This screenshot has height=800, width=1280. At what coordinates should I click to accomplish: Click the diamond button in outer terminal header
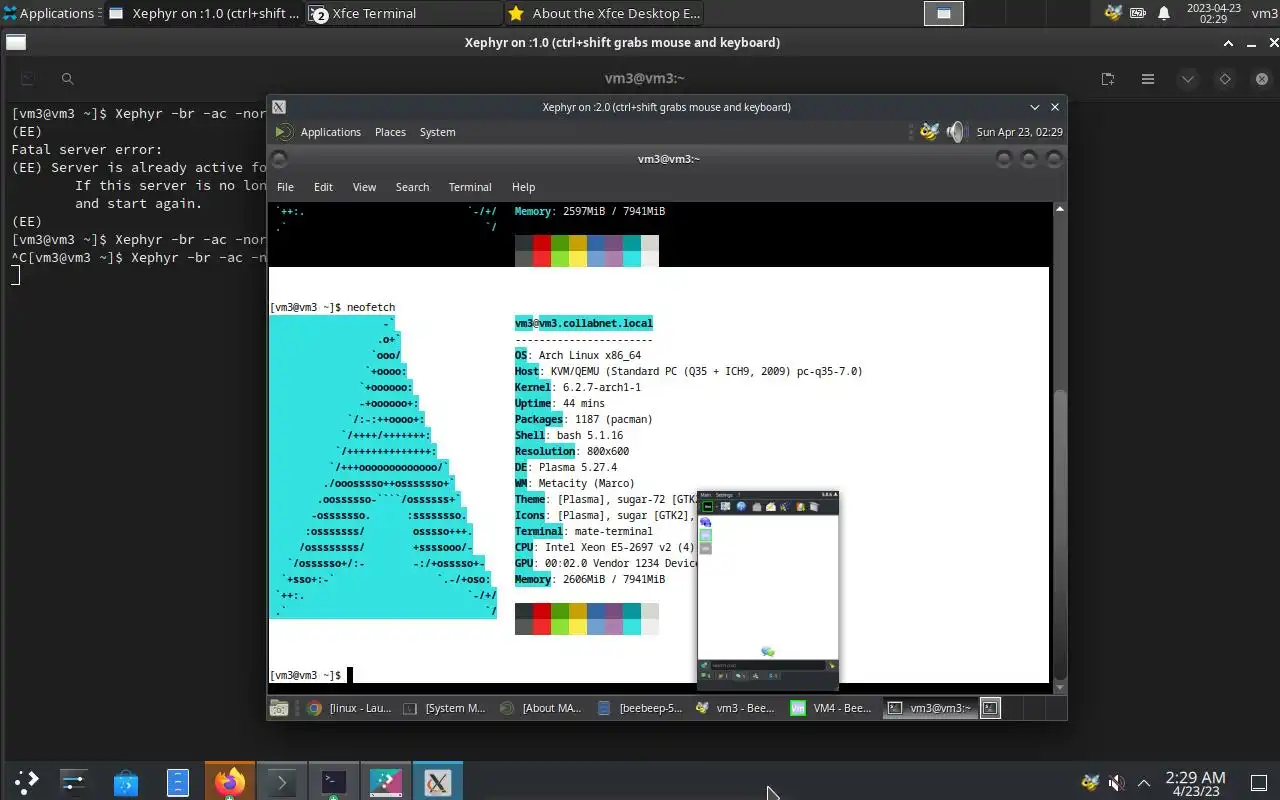pos(1225,79)
